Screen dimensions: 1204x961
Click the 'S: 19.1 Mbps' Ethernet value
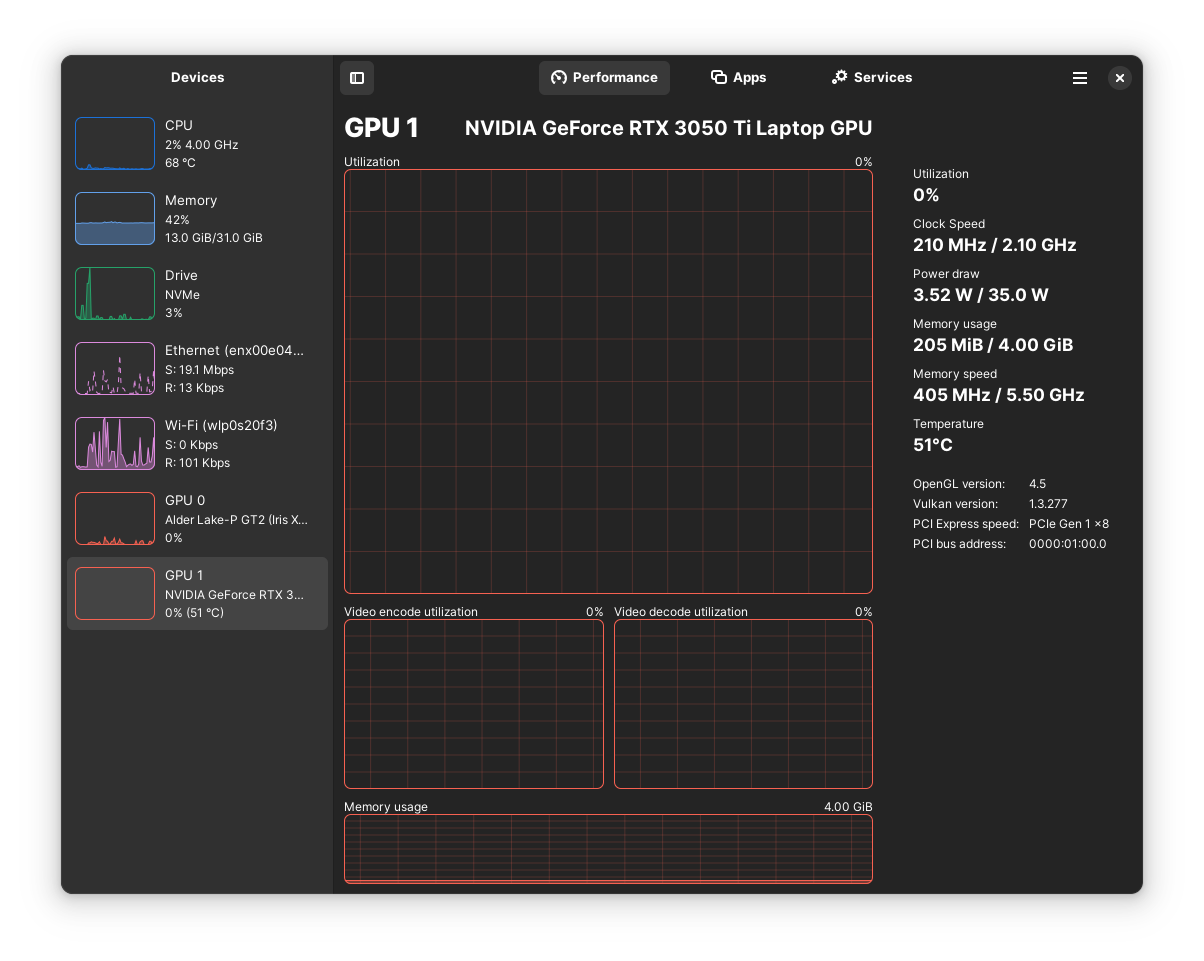click(x=199, y=370)
